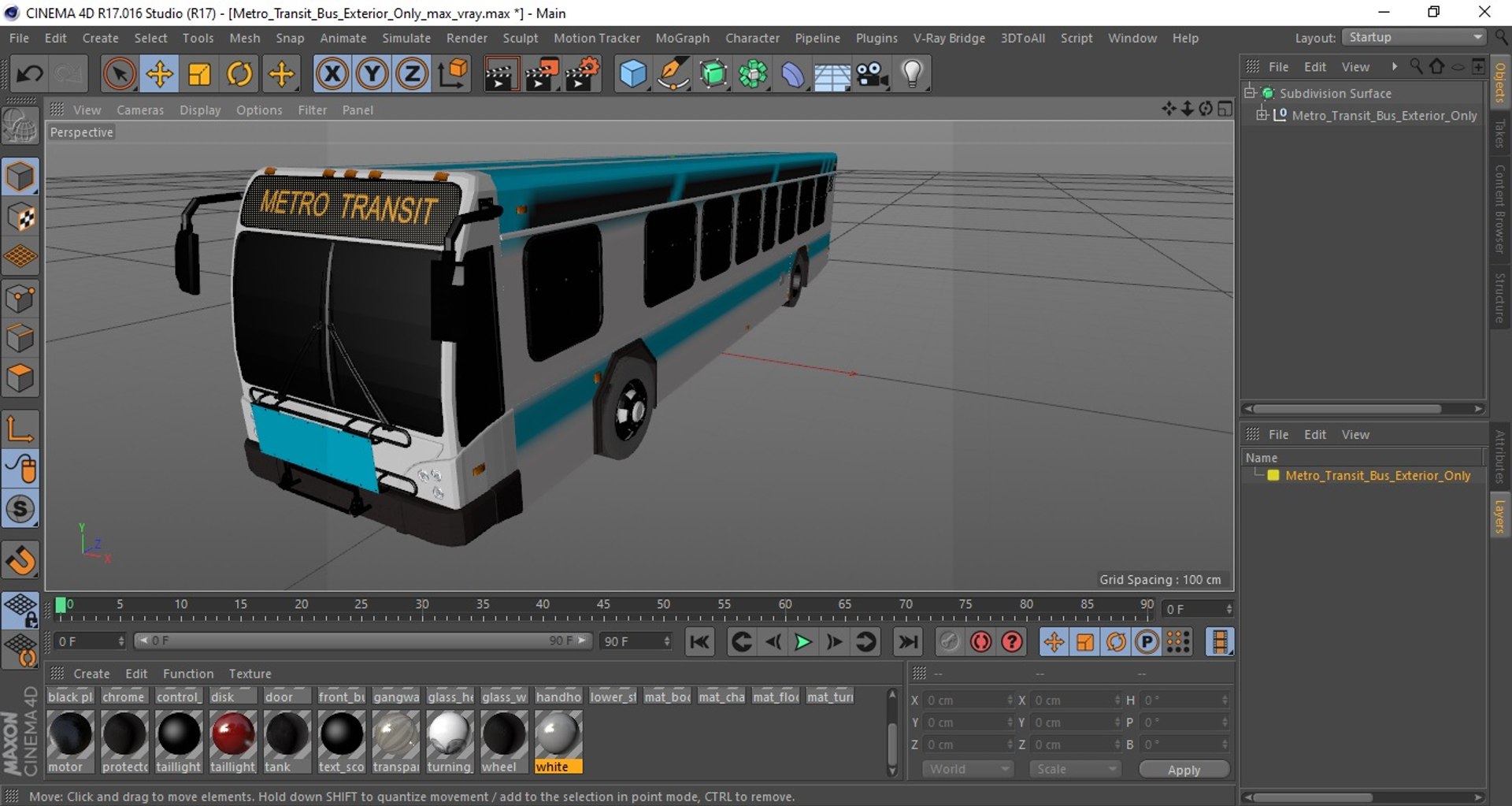Open render to Picture Viewer
Screen dimensions: 1512x806
coord(542,74)
